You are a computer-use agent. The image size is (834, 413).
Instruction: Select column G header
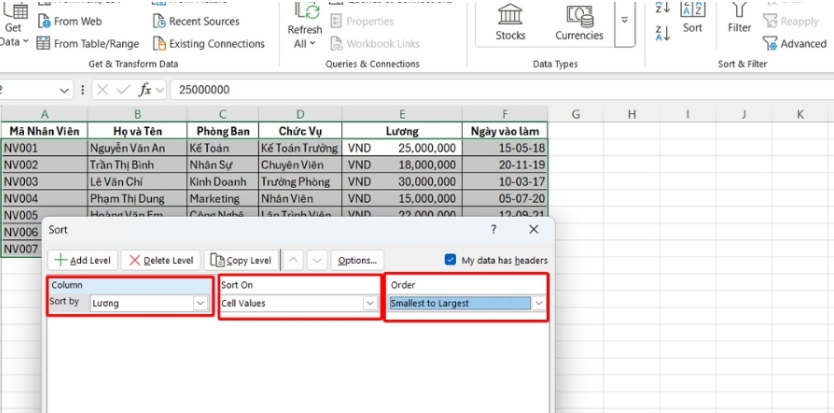[x=576, y=114]
